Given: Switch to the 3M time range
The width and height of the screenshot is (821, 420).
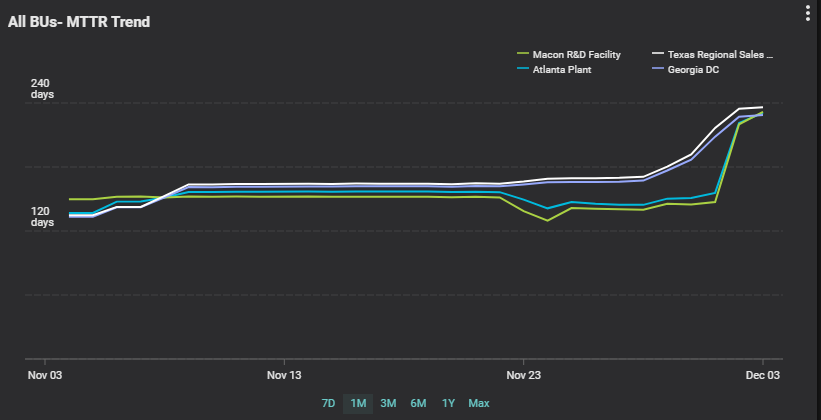Looking at the screenshot, I should pos(388,404).
